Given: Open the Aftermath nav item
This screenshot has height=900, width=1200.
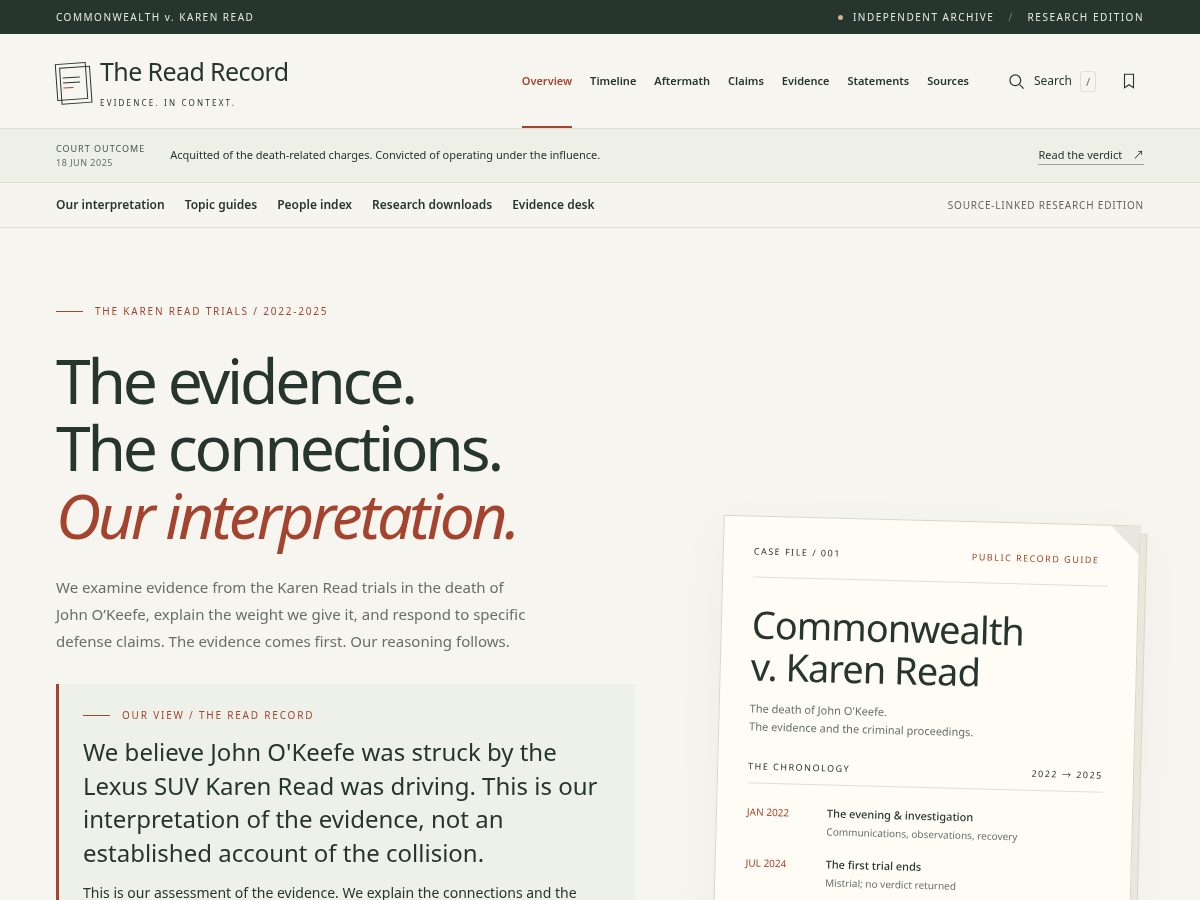Looking at the screenshot, I should click(x=682, y=81).
